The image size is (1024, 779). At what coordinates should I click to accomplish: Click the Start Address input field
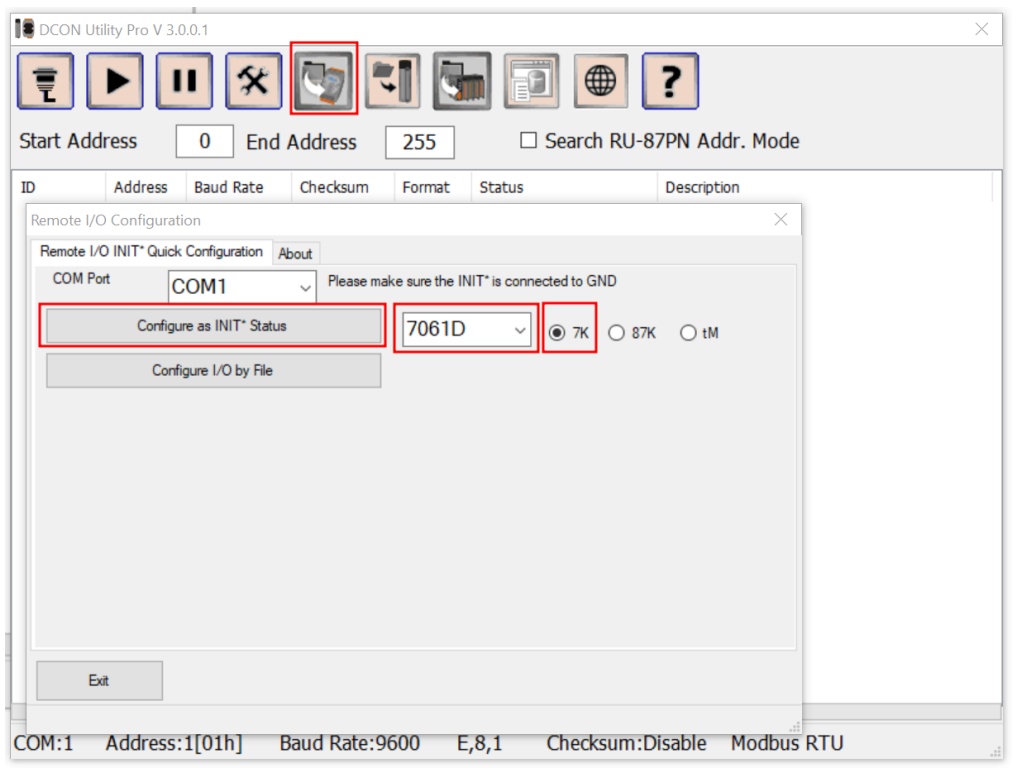(x=204, y=141)
